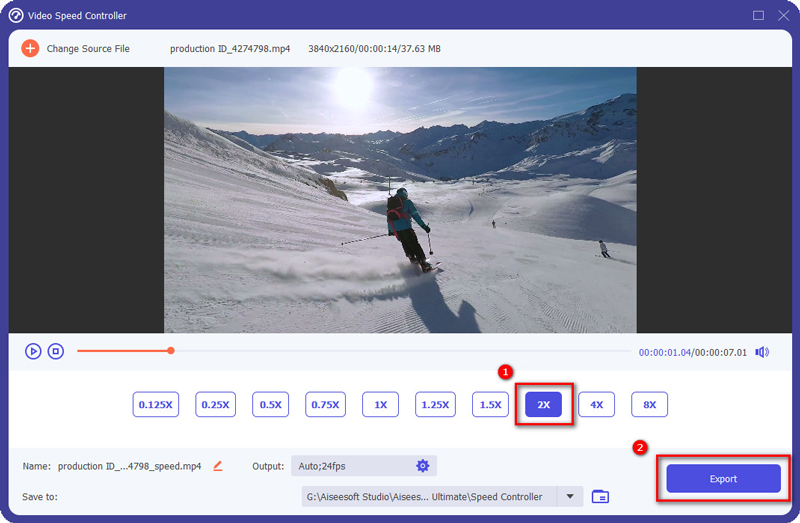Click the Export button
The height and width of the screenshot is (523, 800).
[x=723, y=479]
